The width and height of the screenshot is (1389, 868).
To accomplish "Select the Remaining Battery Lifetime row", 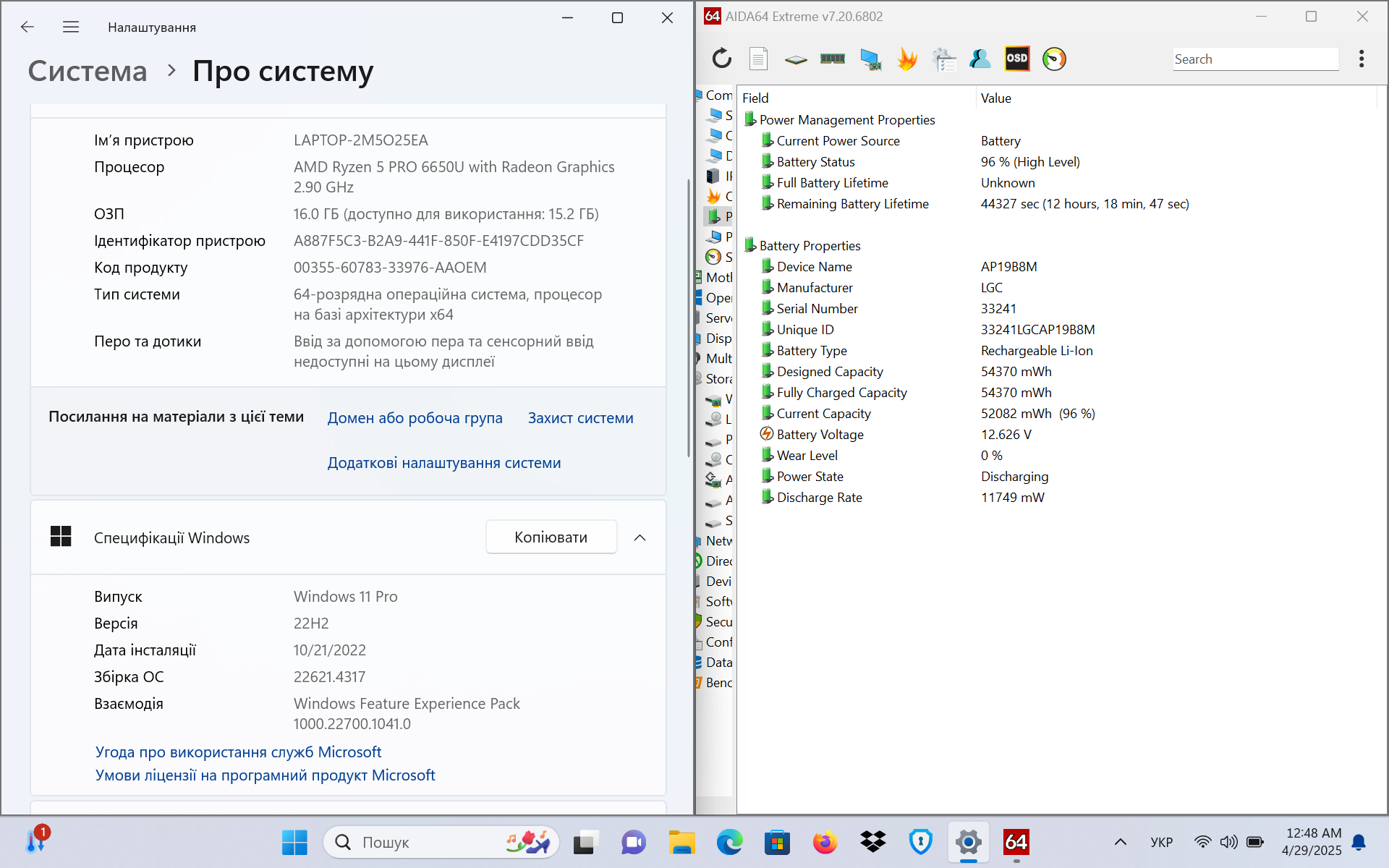I will click(x=1056, y=204).
